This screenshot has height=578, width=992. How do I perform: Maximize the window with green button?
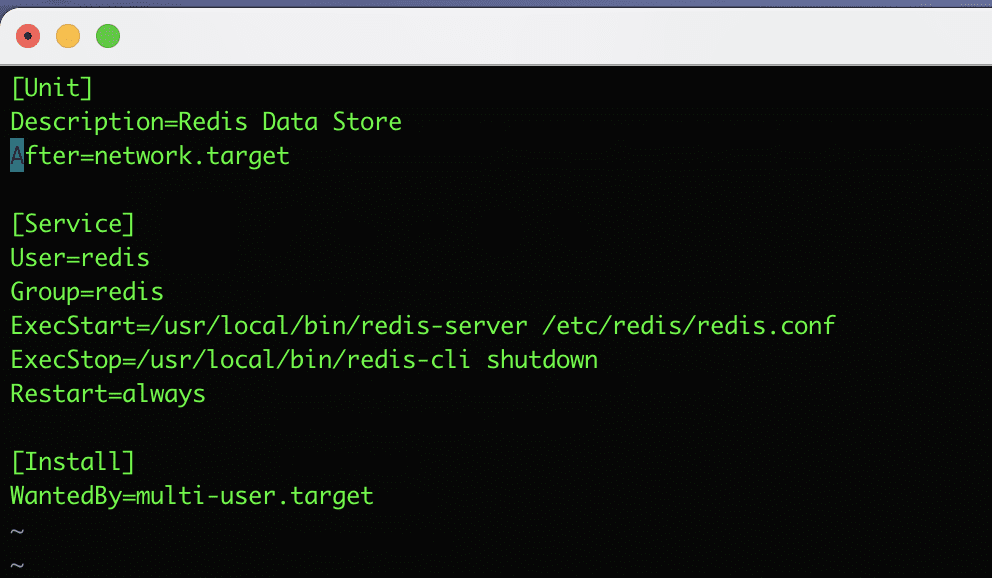coord(108,37)
